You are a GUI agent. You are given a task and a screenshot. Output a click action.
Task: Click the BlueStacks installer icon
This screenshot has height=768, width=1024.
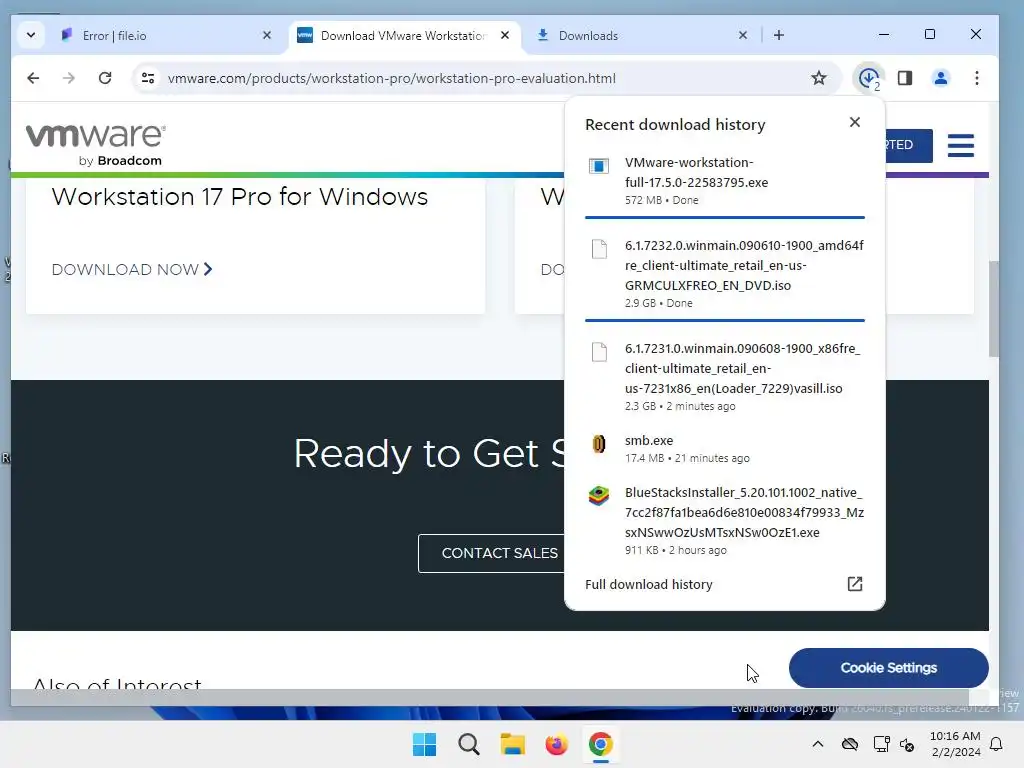(x=599, y=496)
